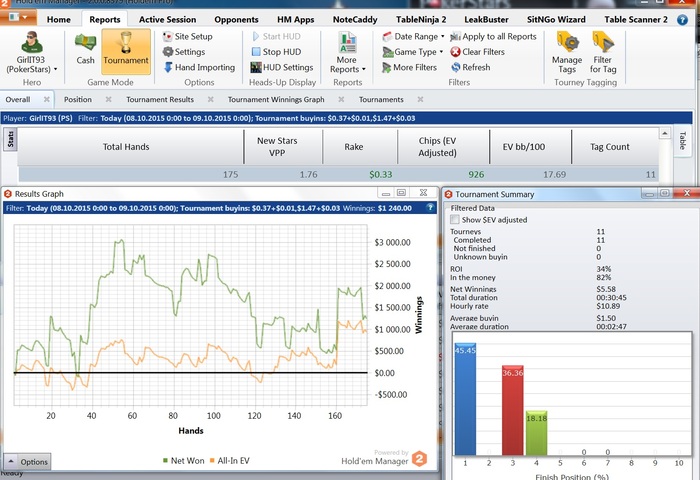The height and width of the screenshot is (480, 700).
Task: Select Tournament game mode
Action: tap(126, 51)
